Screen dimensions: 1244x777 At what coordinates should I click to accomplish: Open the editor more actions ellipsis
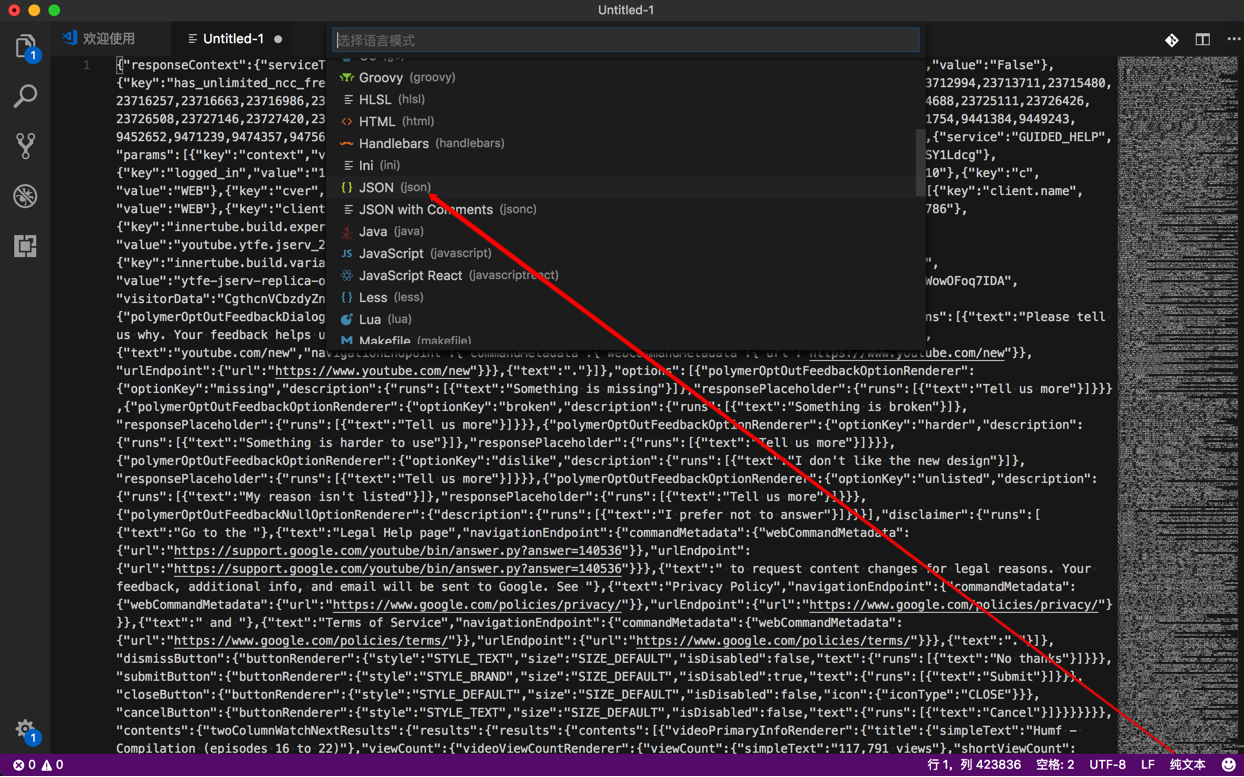point(1234,40)
